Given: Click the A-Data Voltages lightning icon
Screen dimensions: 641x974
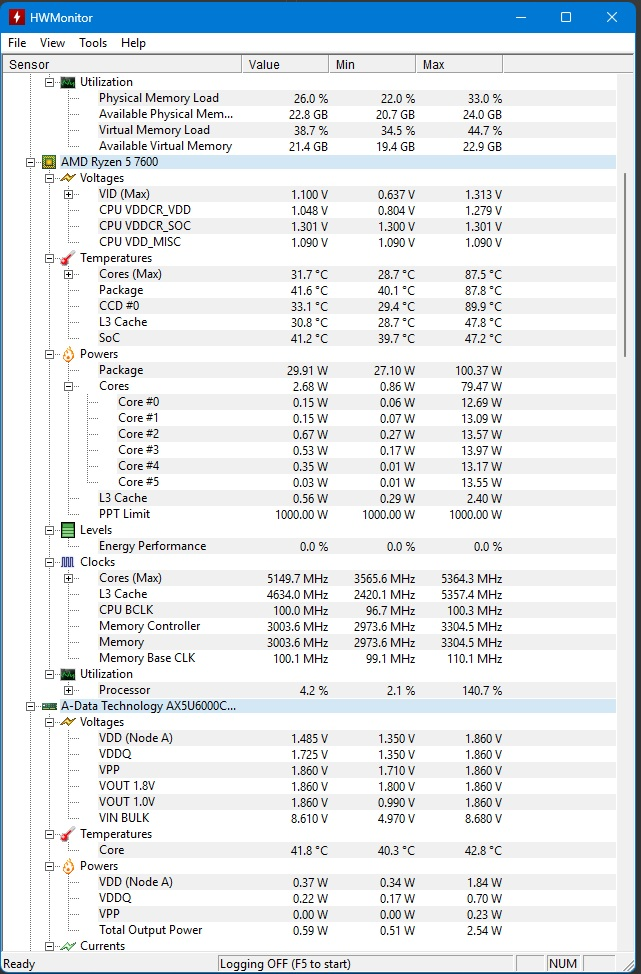Looking at the screenshot, I should [68, 722].
